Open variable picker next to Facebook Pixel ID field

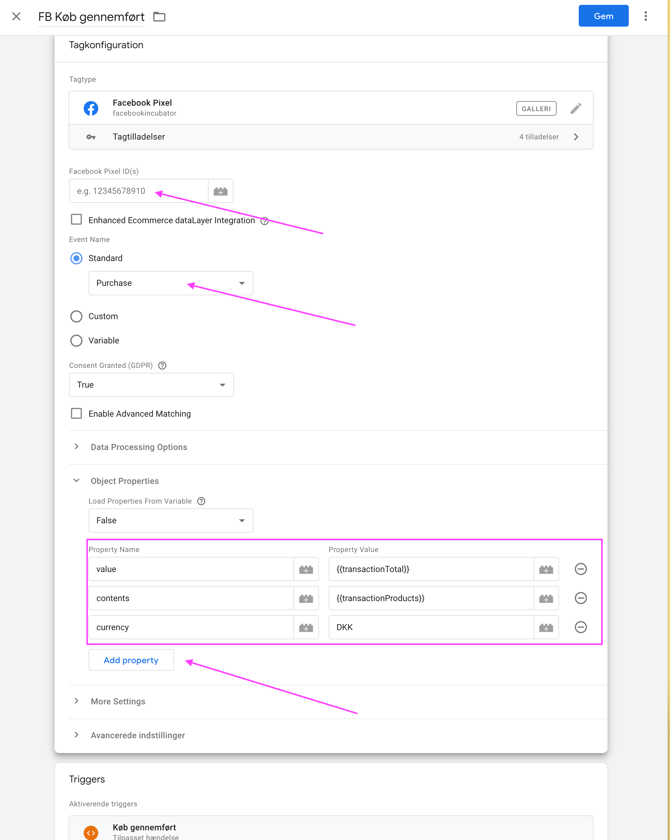click(221, 191)
